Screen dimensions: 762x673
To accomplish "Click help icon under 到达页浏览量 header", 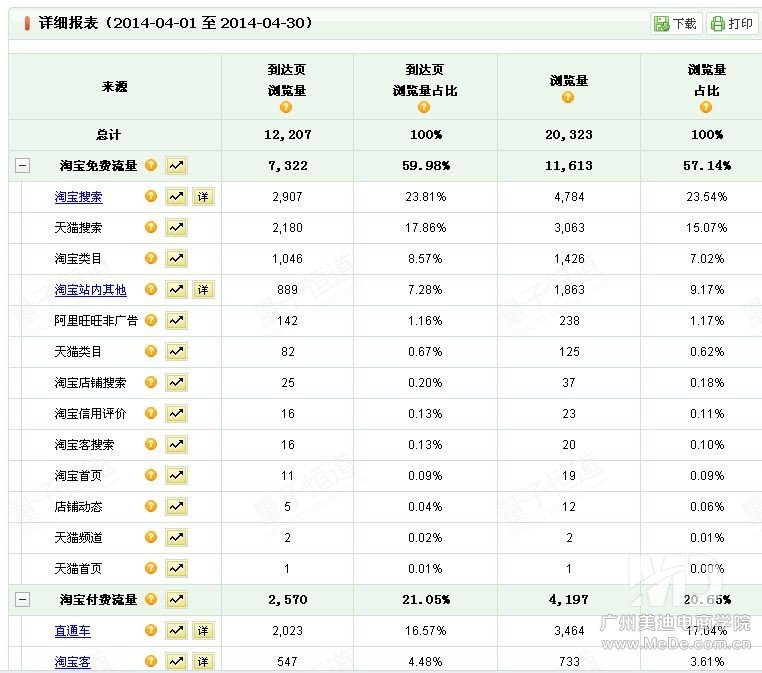I will [286, 107].
